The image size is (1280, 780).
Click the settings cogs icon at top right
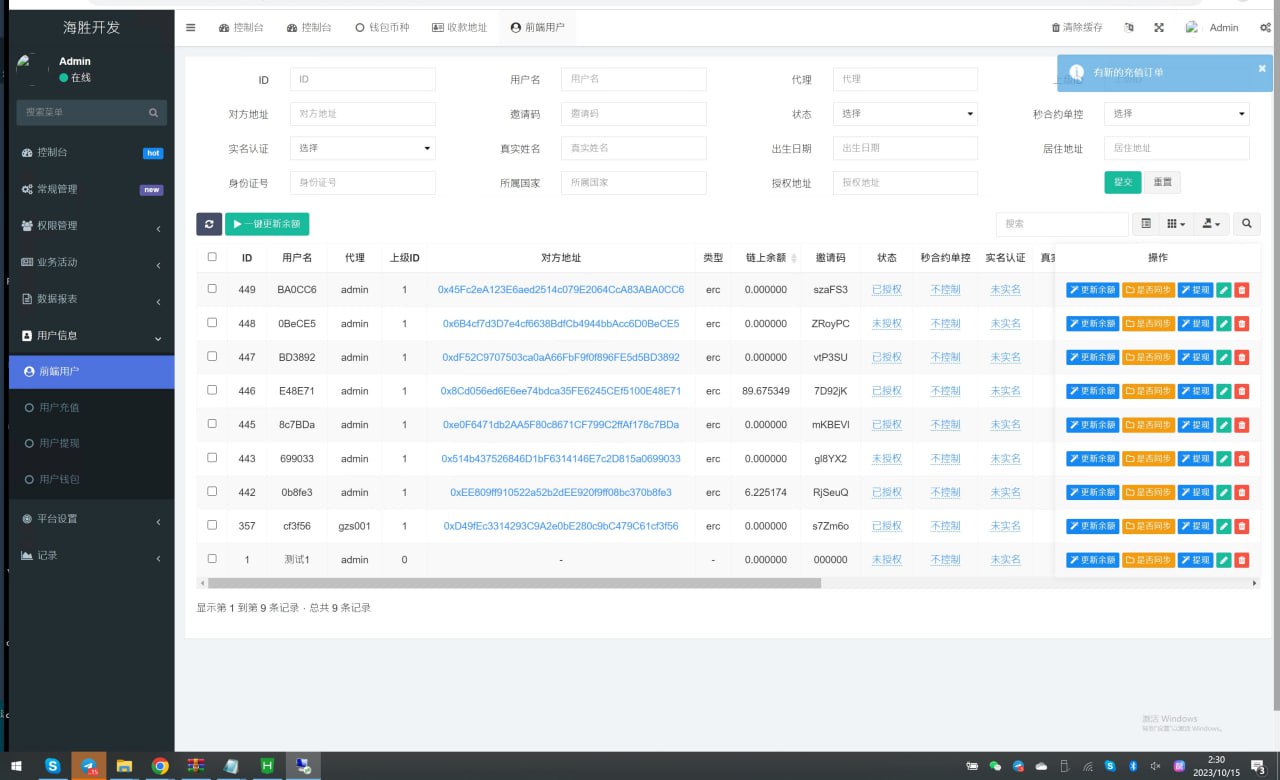coord(1265,28)
